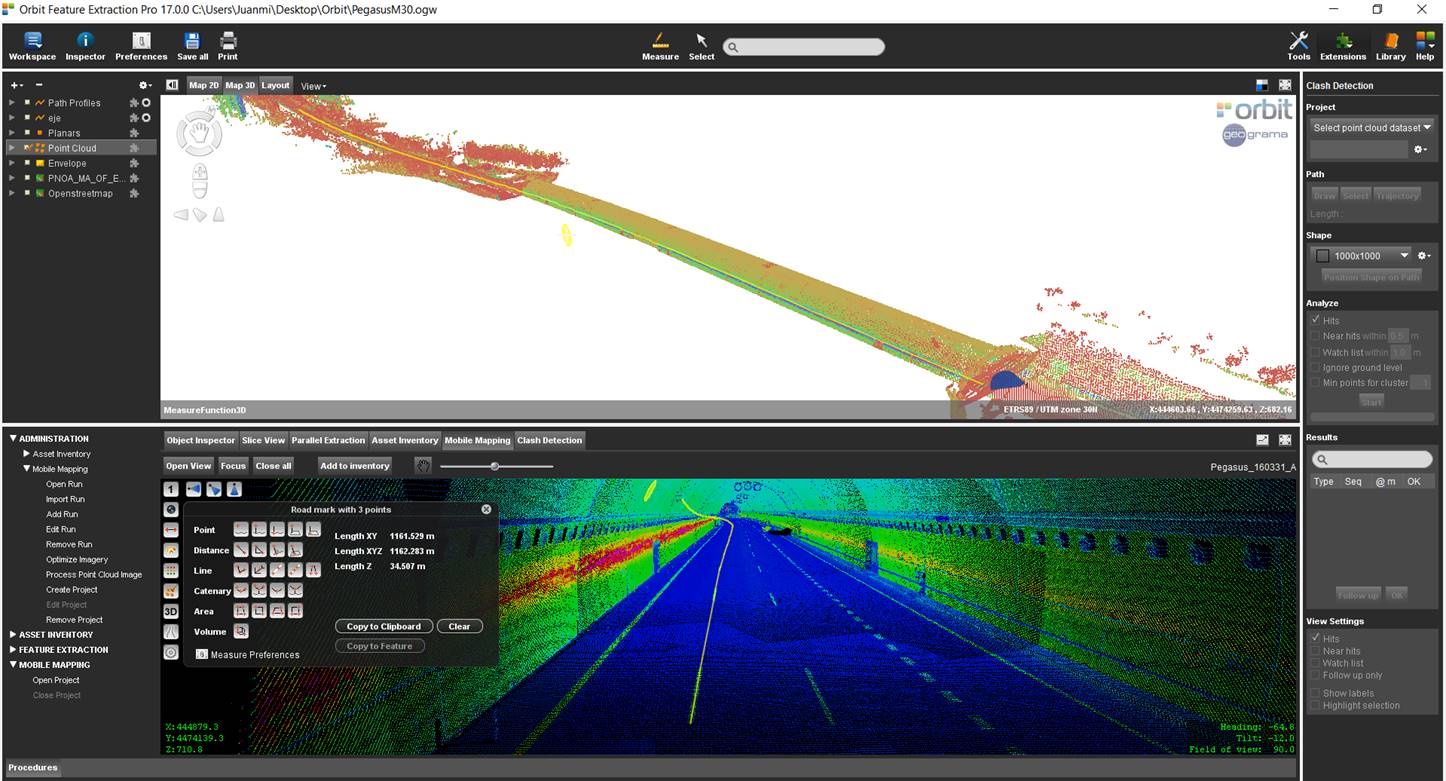
Task: Open the Library icon
Action: [x=1390, y=41]
